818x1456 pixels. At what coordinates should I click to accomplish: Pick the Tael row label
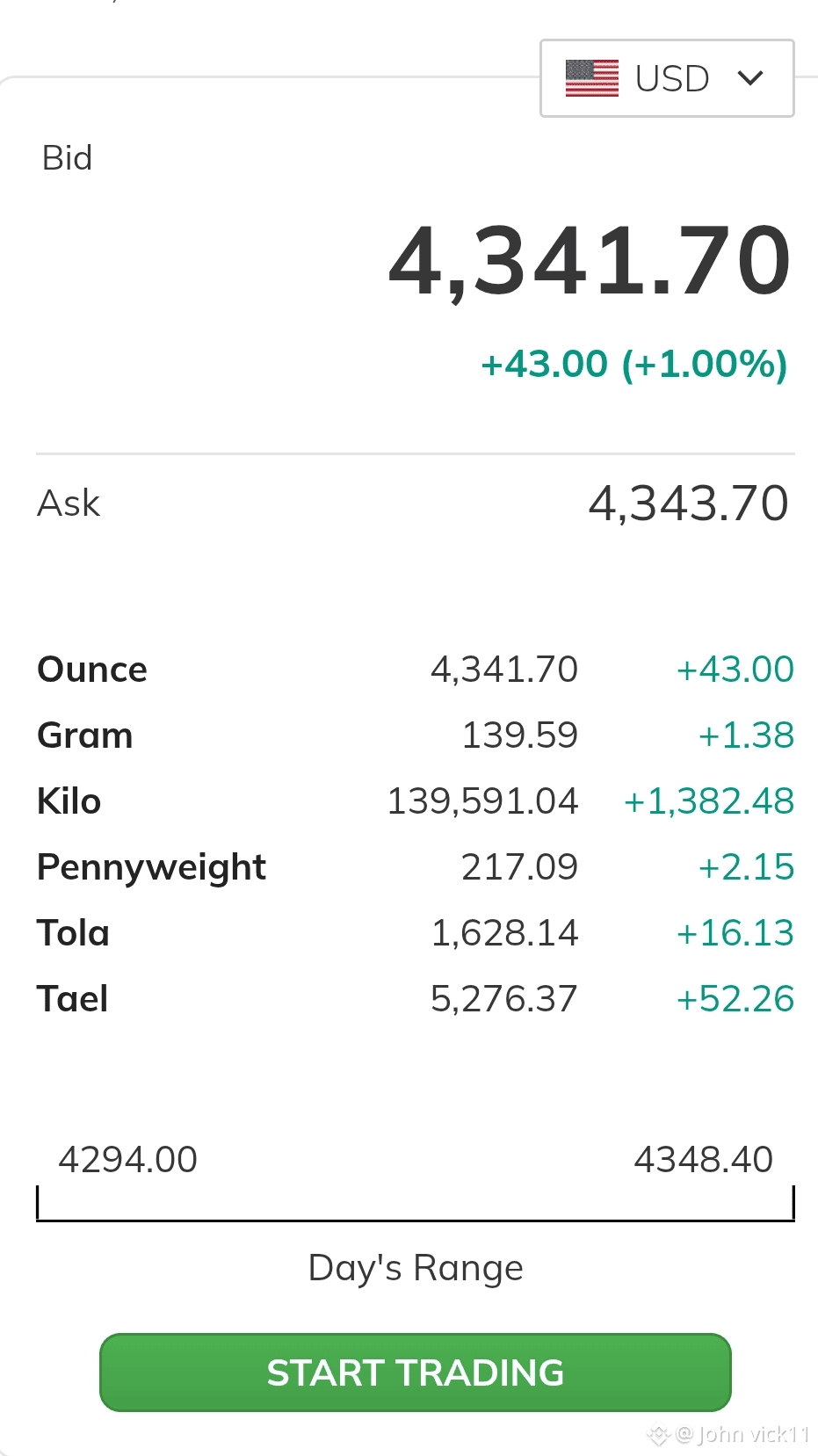73,999
